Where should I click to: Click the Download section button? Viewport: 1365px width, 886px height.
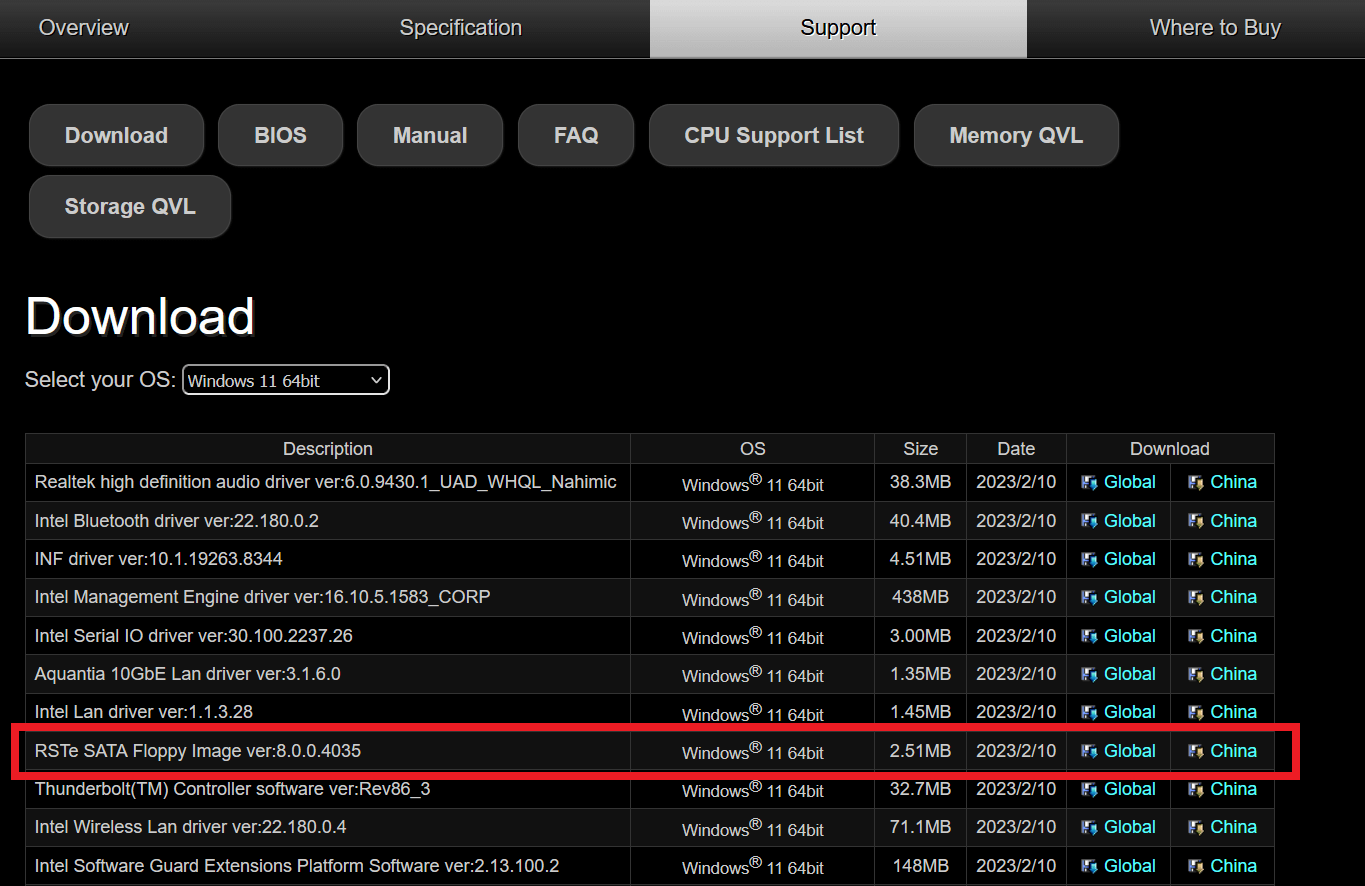[x=116, y=135]
